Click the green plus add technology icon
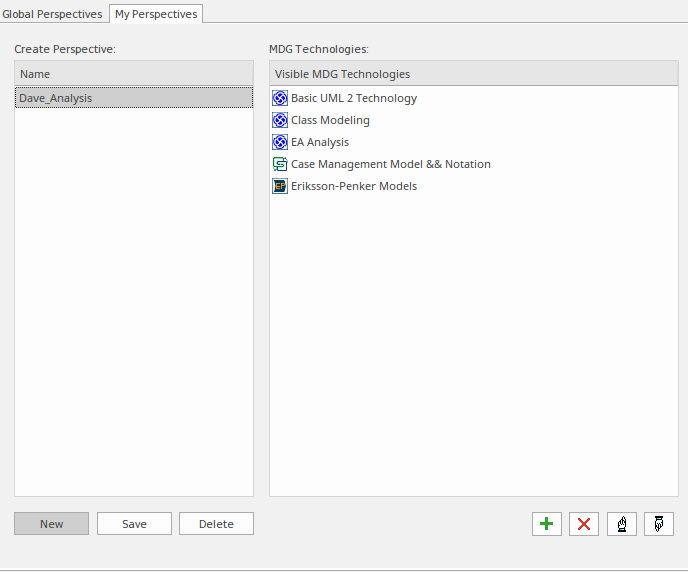688x572 pixels. point(547,524)
